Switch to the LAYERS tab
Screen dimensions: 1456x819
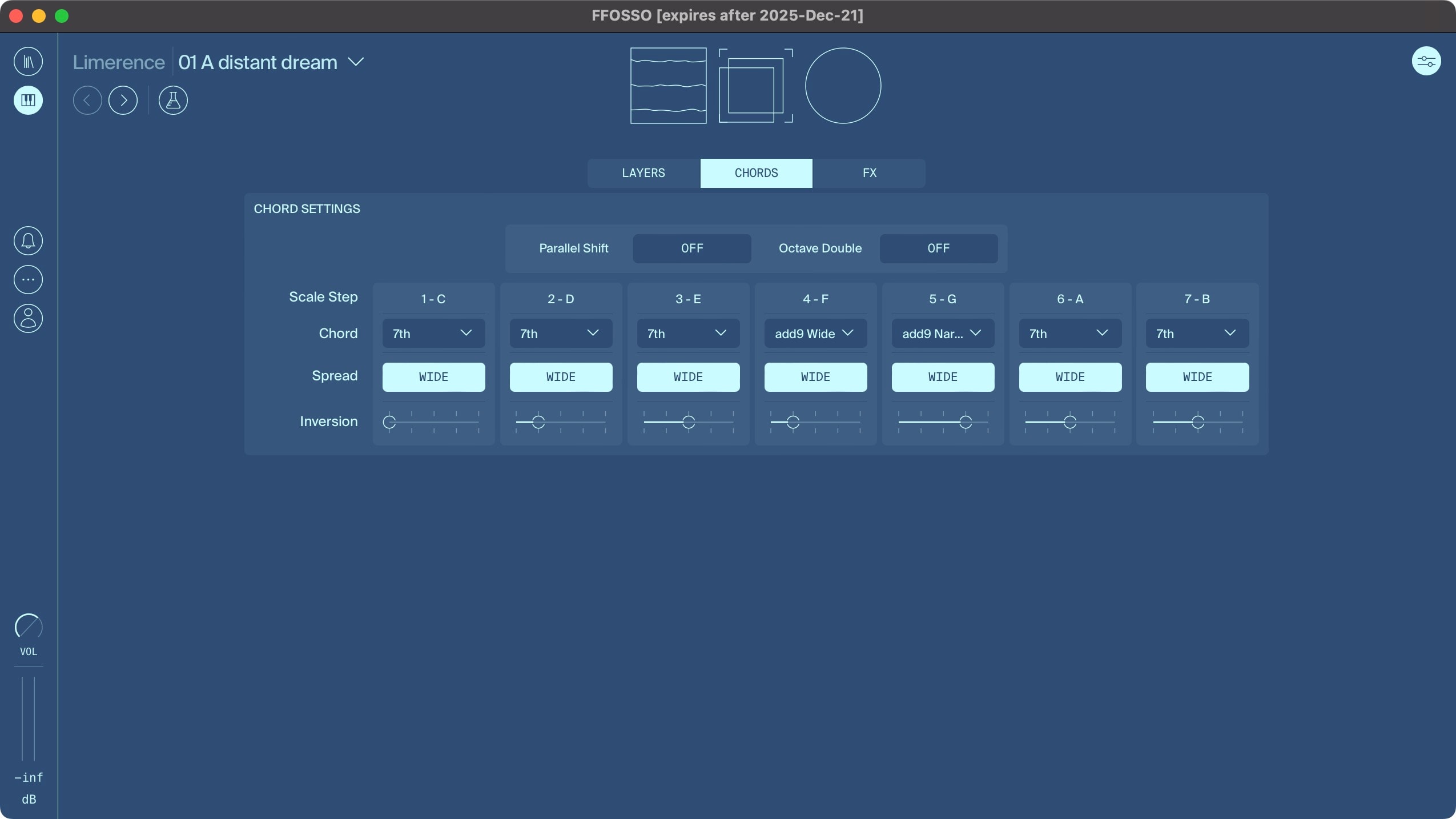pos(643,173)
